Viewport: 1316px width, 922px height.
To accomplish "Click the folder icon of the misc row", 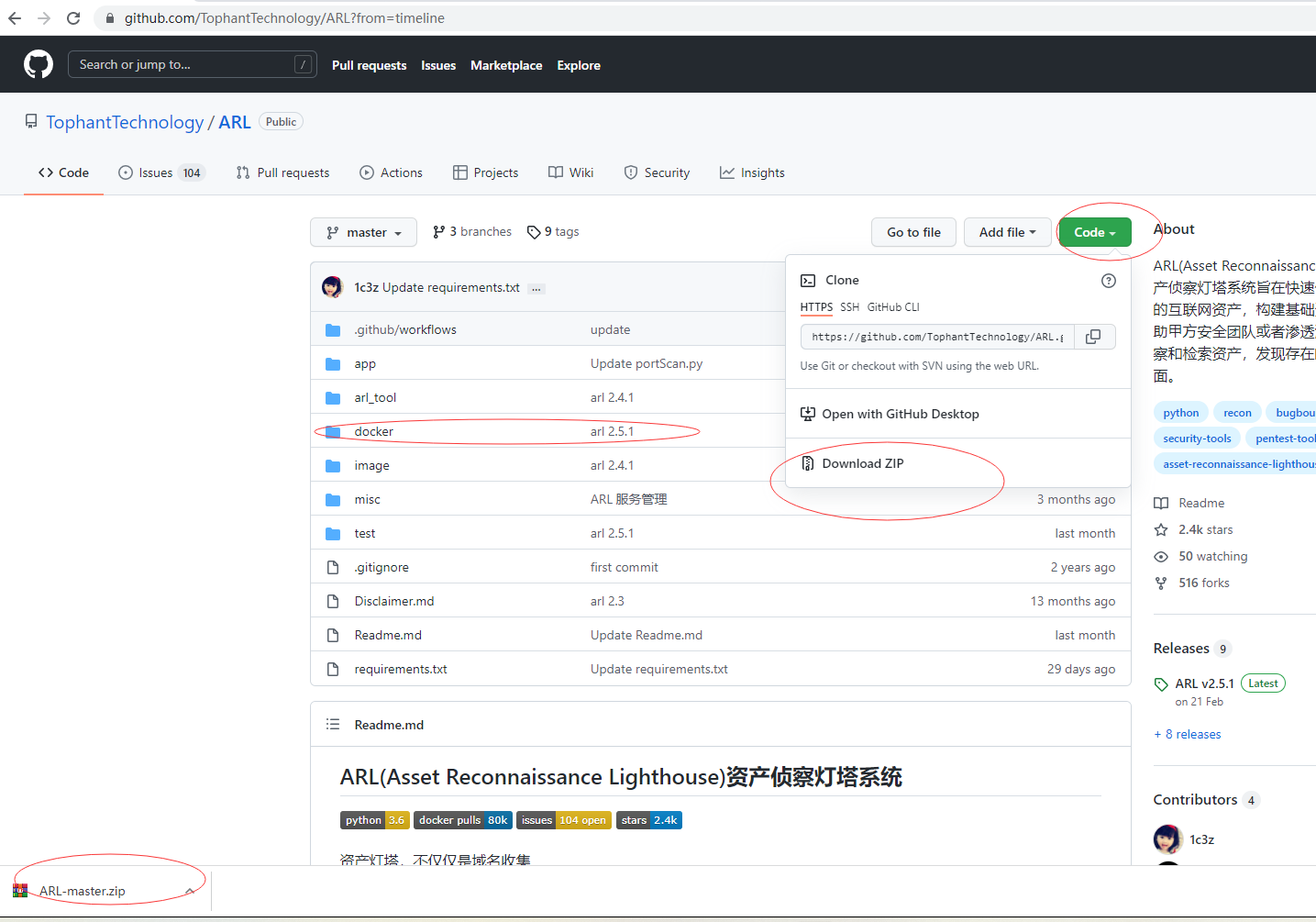I will point(333,500).
